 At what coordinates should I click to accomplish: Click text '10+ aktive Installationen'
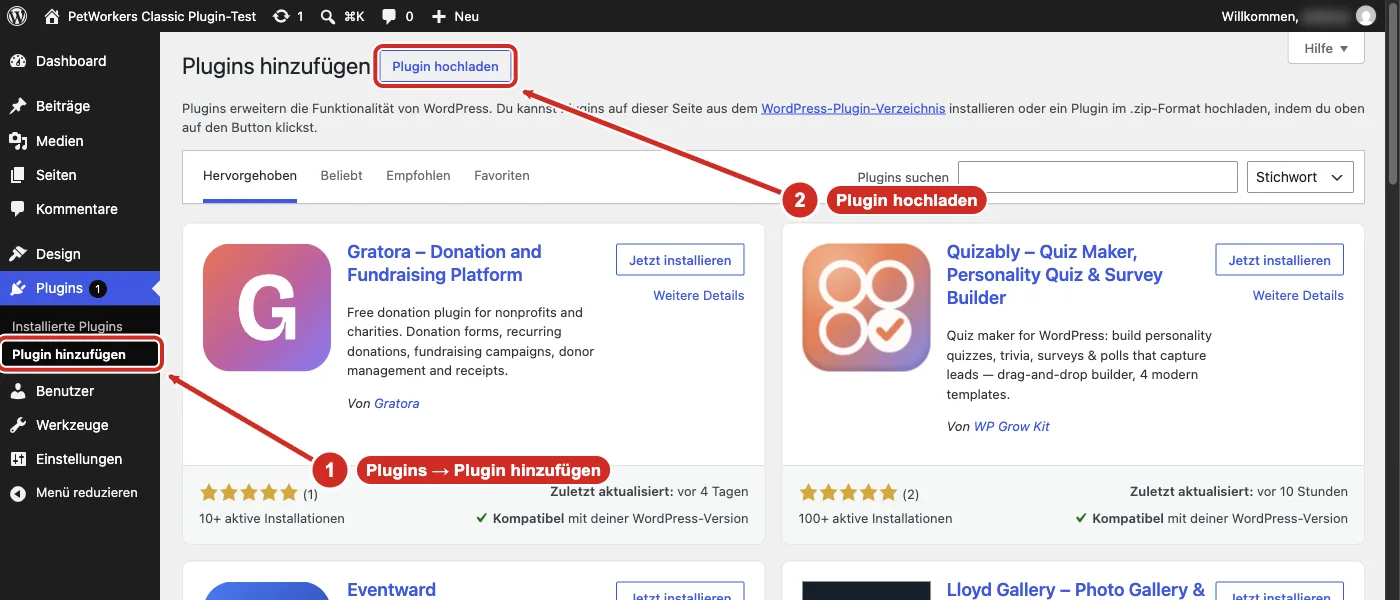[272, 518]
